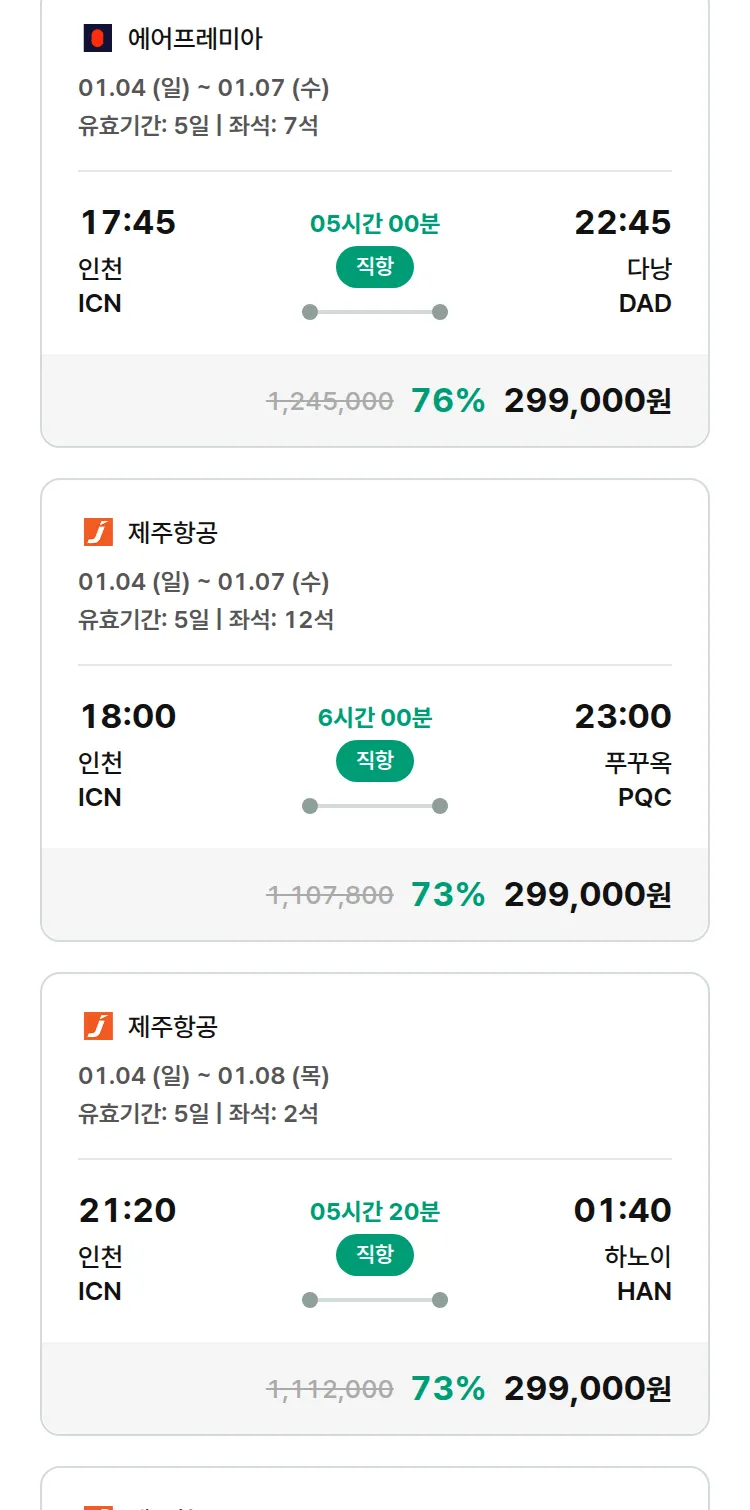Click the PQC arrival airport code
The height and width of the screenshot is (1510, 750).
pos(645,798)
